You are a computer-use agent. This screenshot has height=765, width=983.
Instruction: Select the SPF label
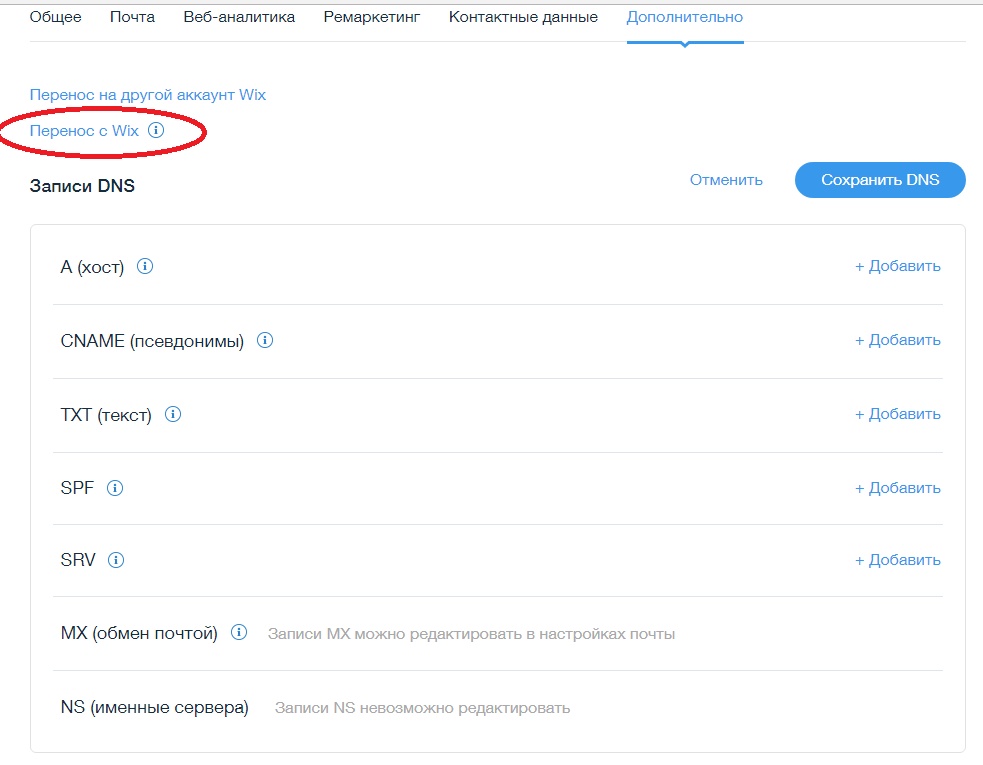pos(77,488)
